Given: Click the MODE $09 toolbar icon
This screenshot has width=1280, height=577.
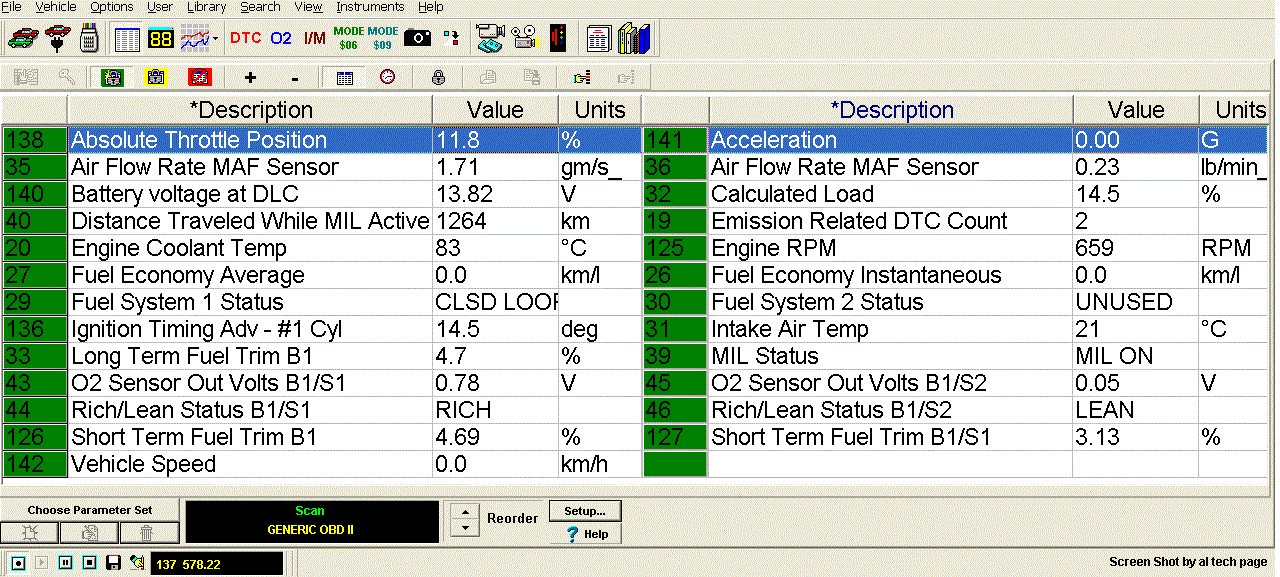Looking at the screenshot, I should coord(382,39).
